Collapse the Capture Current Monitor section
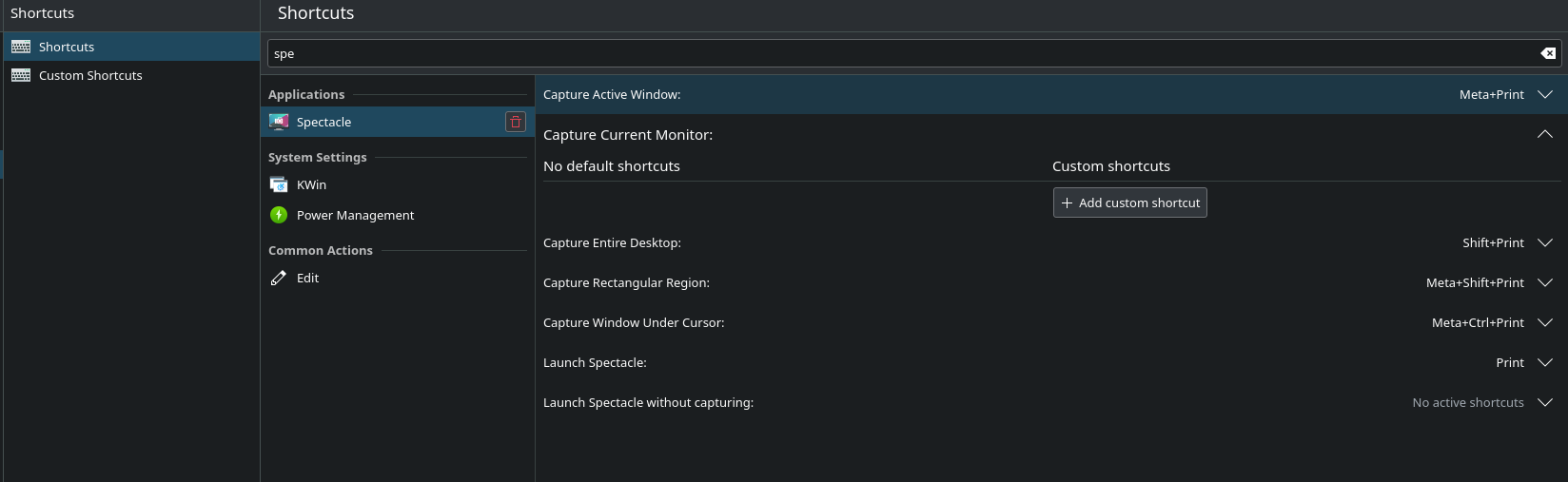 [1545, 134]
